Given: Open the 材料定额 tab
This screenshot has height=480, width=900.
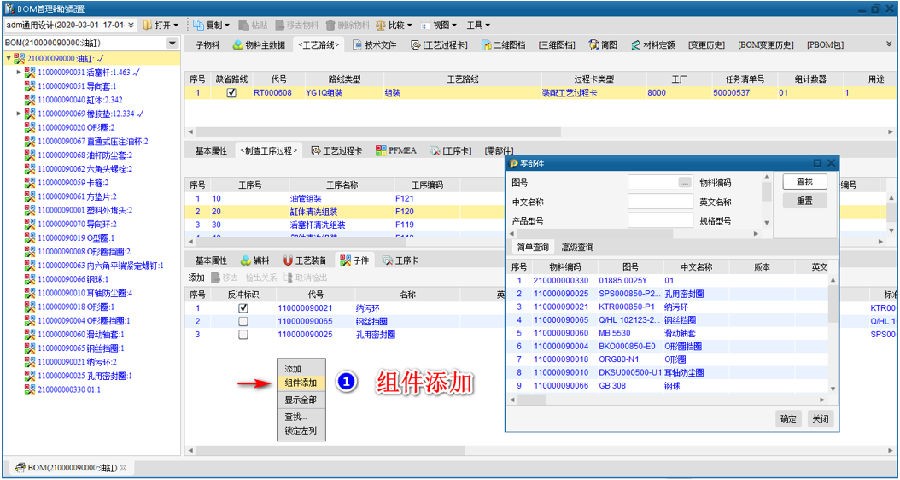Looking at the screenshot, I should [655, 45].
